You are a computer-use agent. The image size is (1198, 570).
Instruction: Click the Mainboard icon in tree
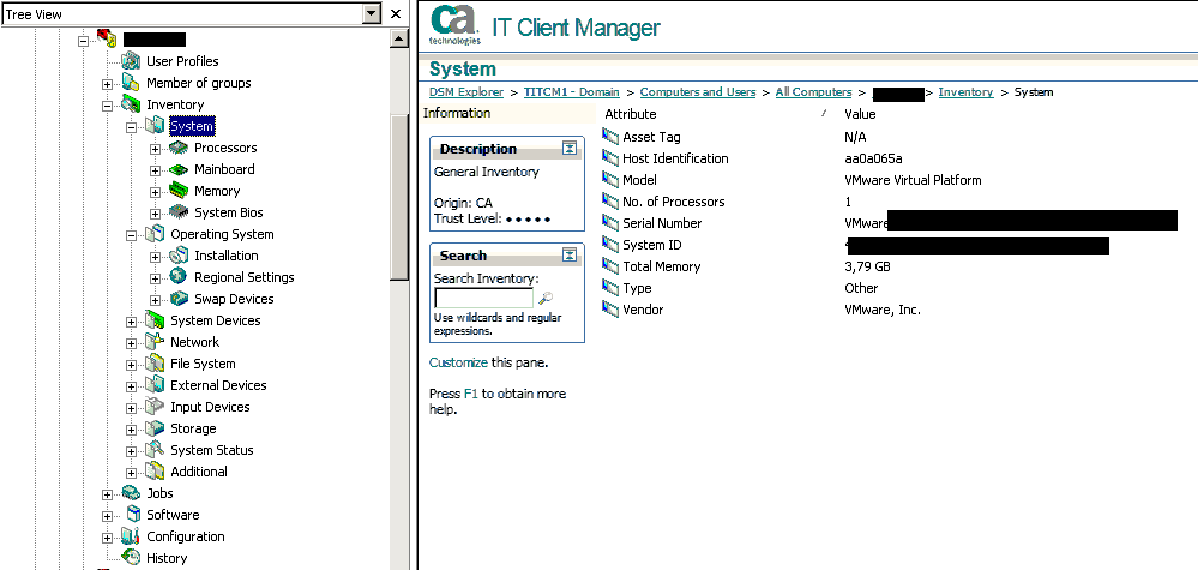pos(178,169)
